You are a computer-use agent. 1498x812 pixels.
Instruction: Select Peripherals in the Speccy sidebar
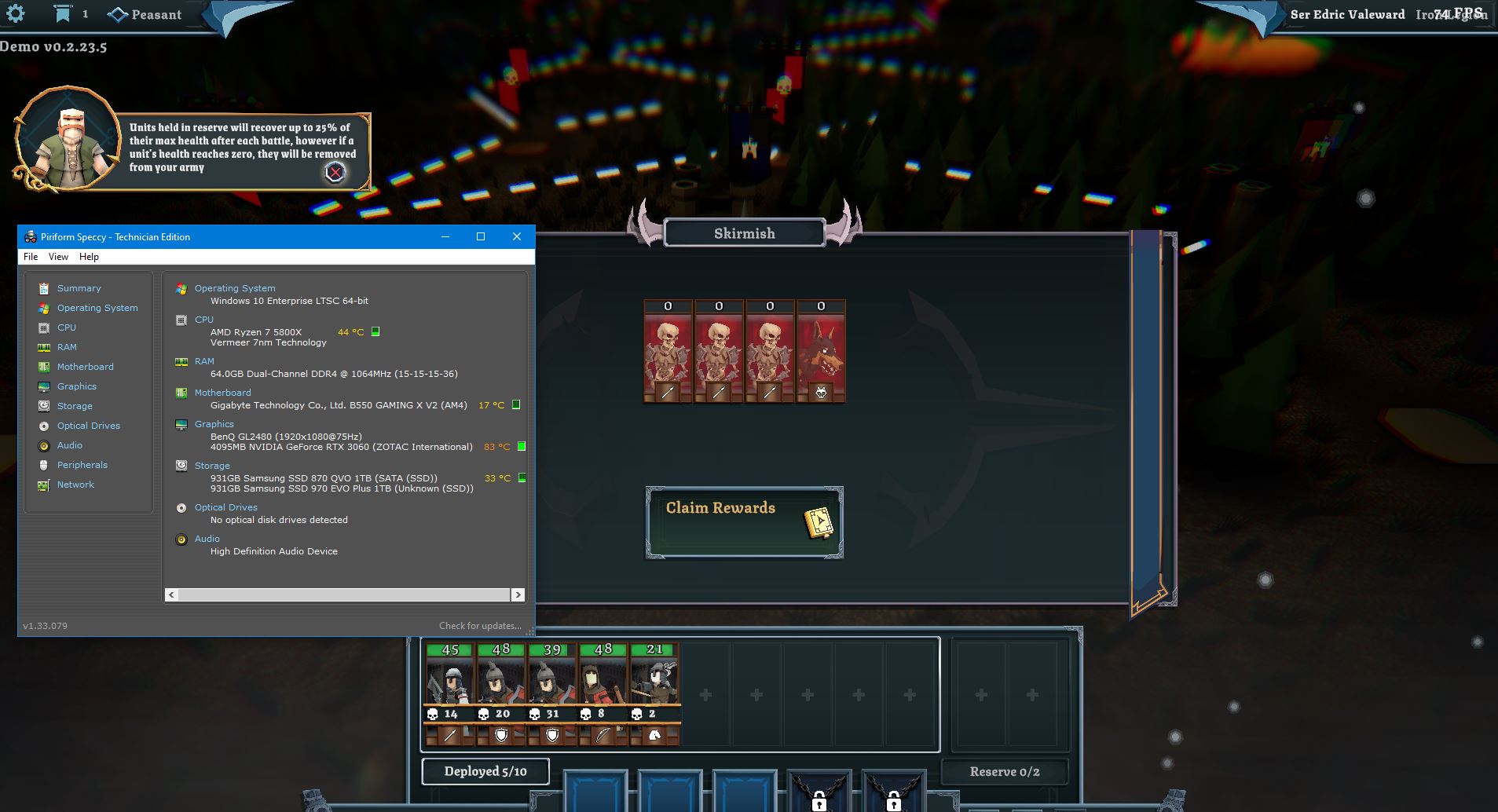pos(82,465)
